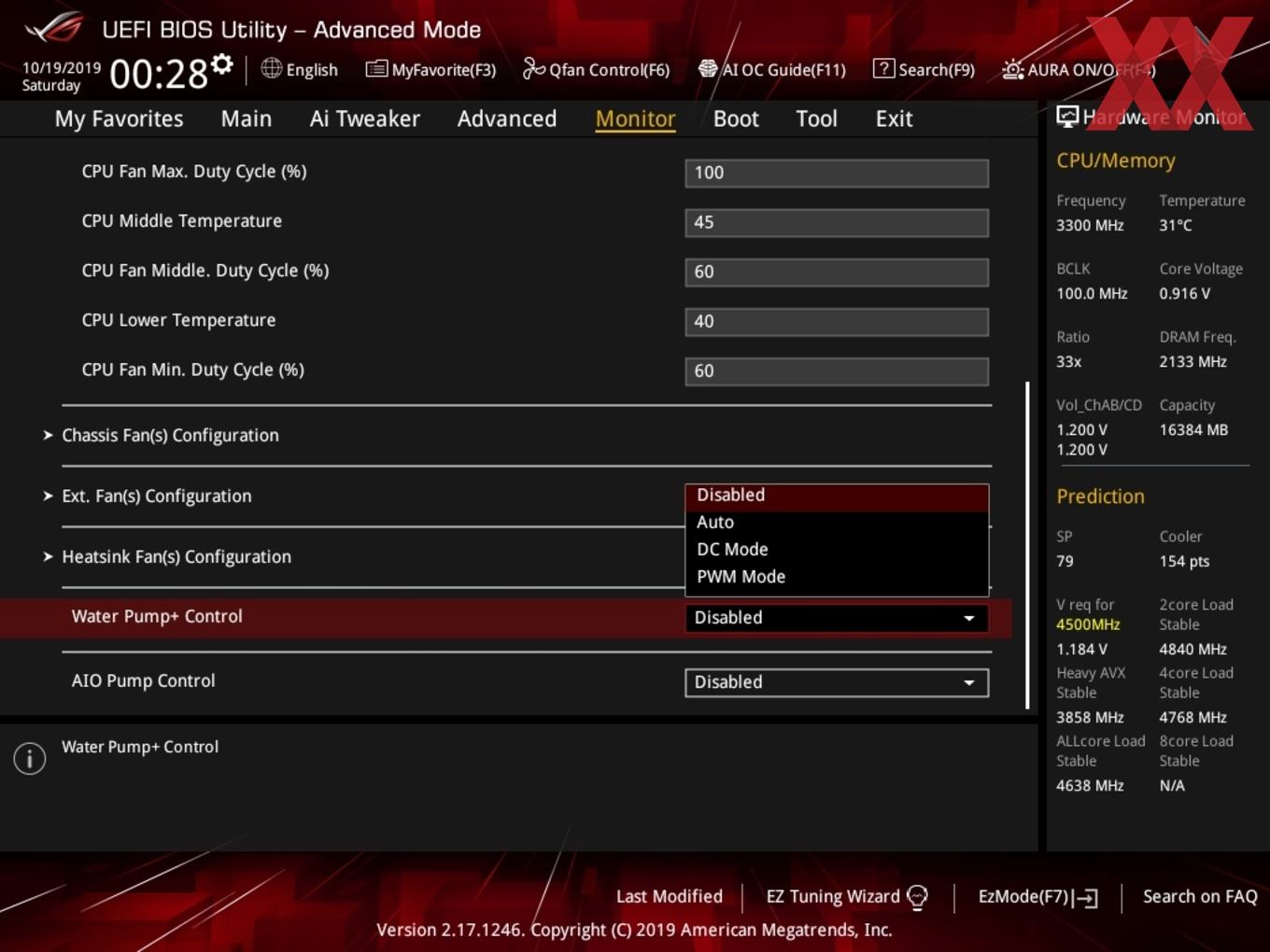Switch to the Tool tab

[816, 119]
